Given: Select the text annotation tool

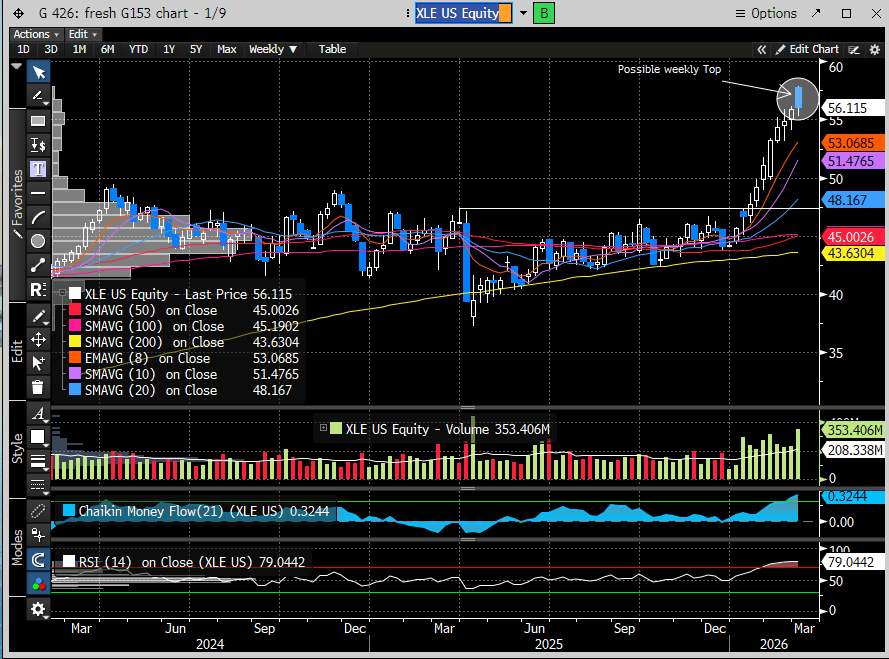Looking at the screenshot, I should point(38,168).
